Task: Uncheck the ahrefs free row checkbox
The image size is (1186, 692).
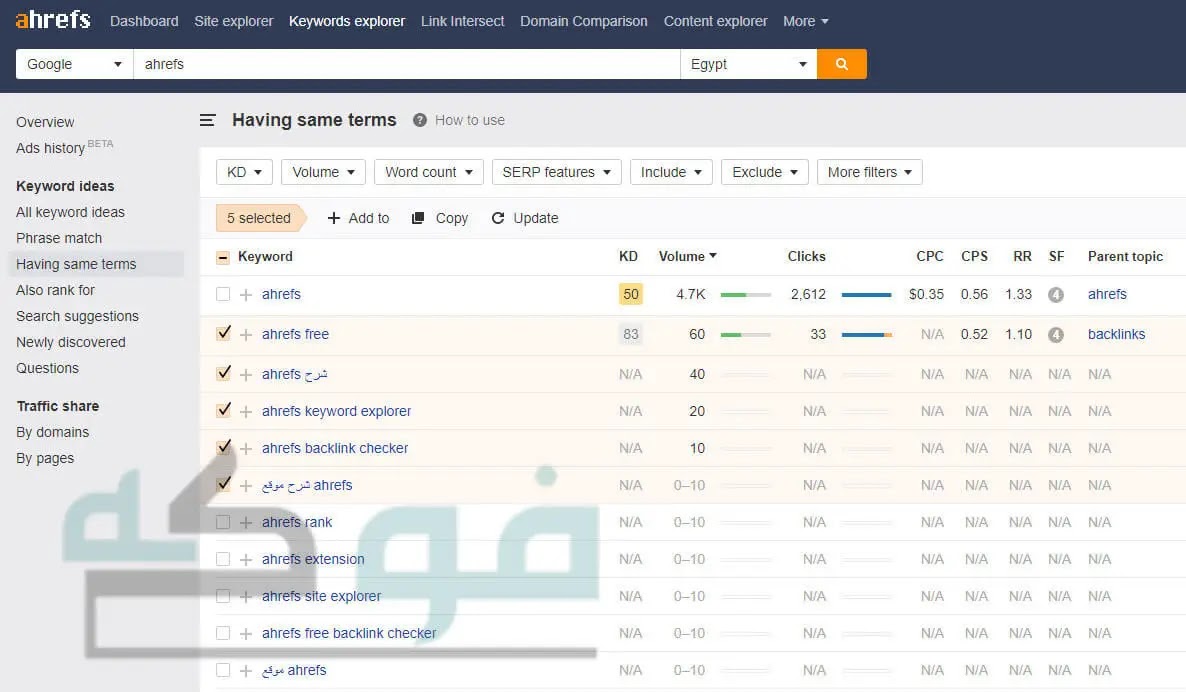Action: pos(223,331)
